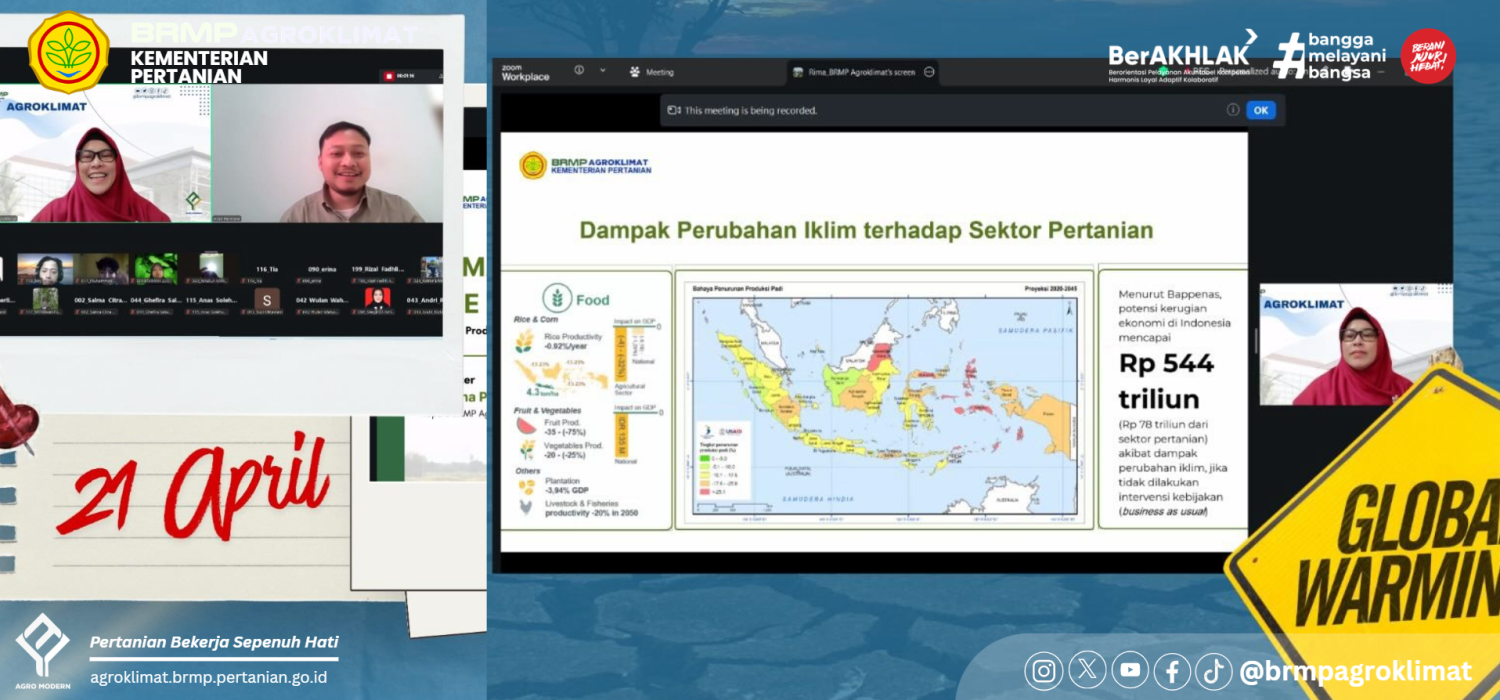
Task: Open the YouTube icon
Action: coord(1129,671)
